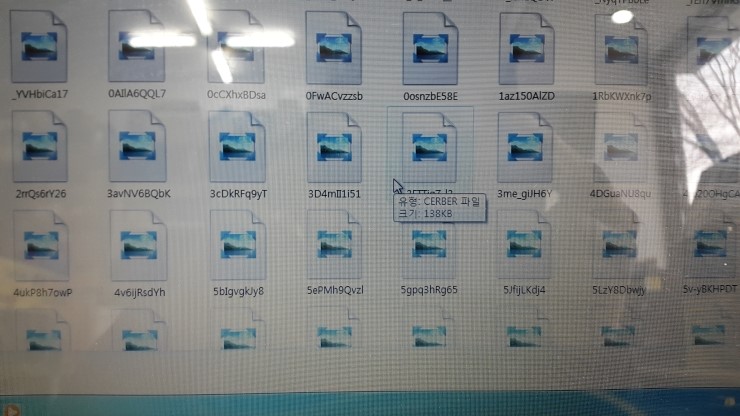Select the 0AIlA6QQL7 file icon
This screenshot has width=740, height=416.
click(x=137, y=46)
